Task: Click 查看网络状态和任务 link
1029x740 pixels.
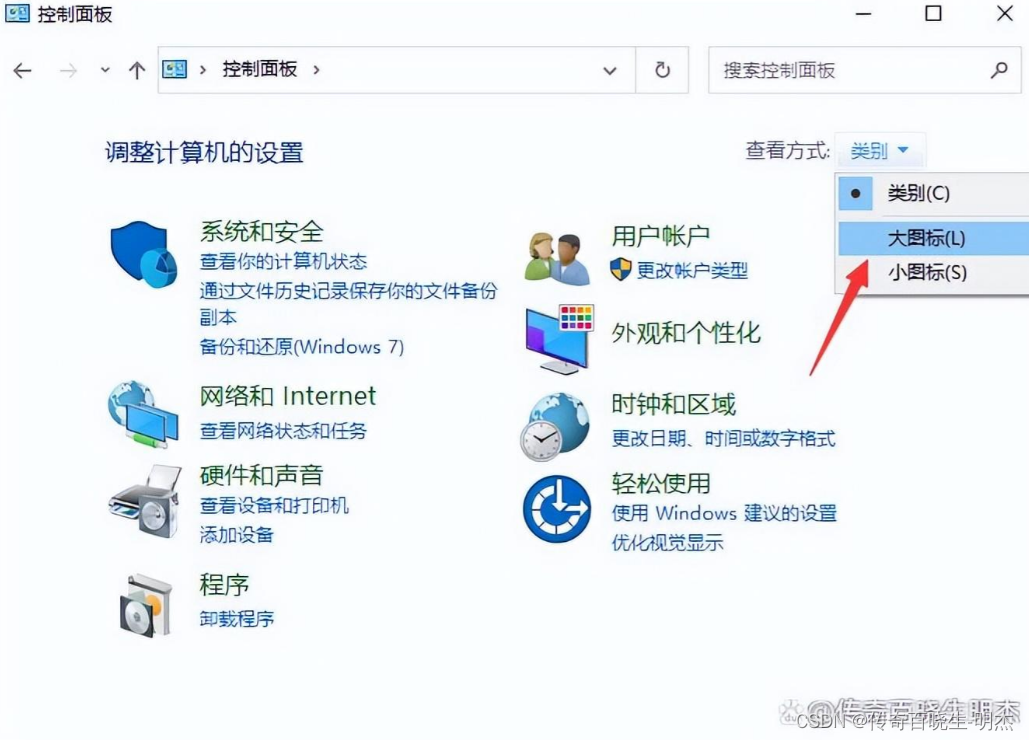Action: [283, 430]
